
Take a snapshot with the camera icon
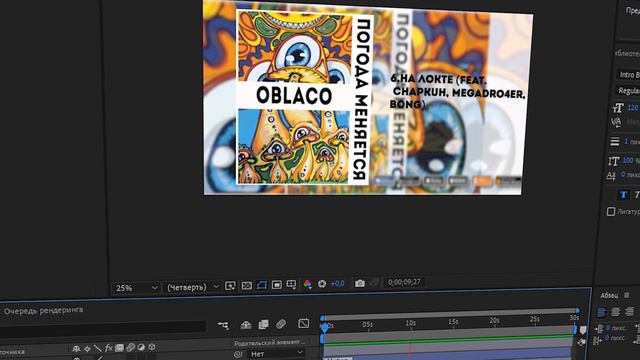tap(360, 283)
